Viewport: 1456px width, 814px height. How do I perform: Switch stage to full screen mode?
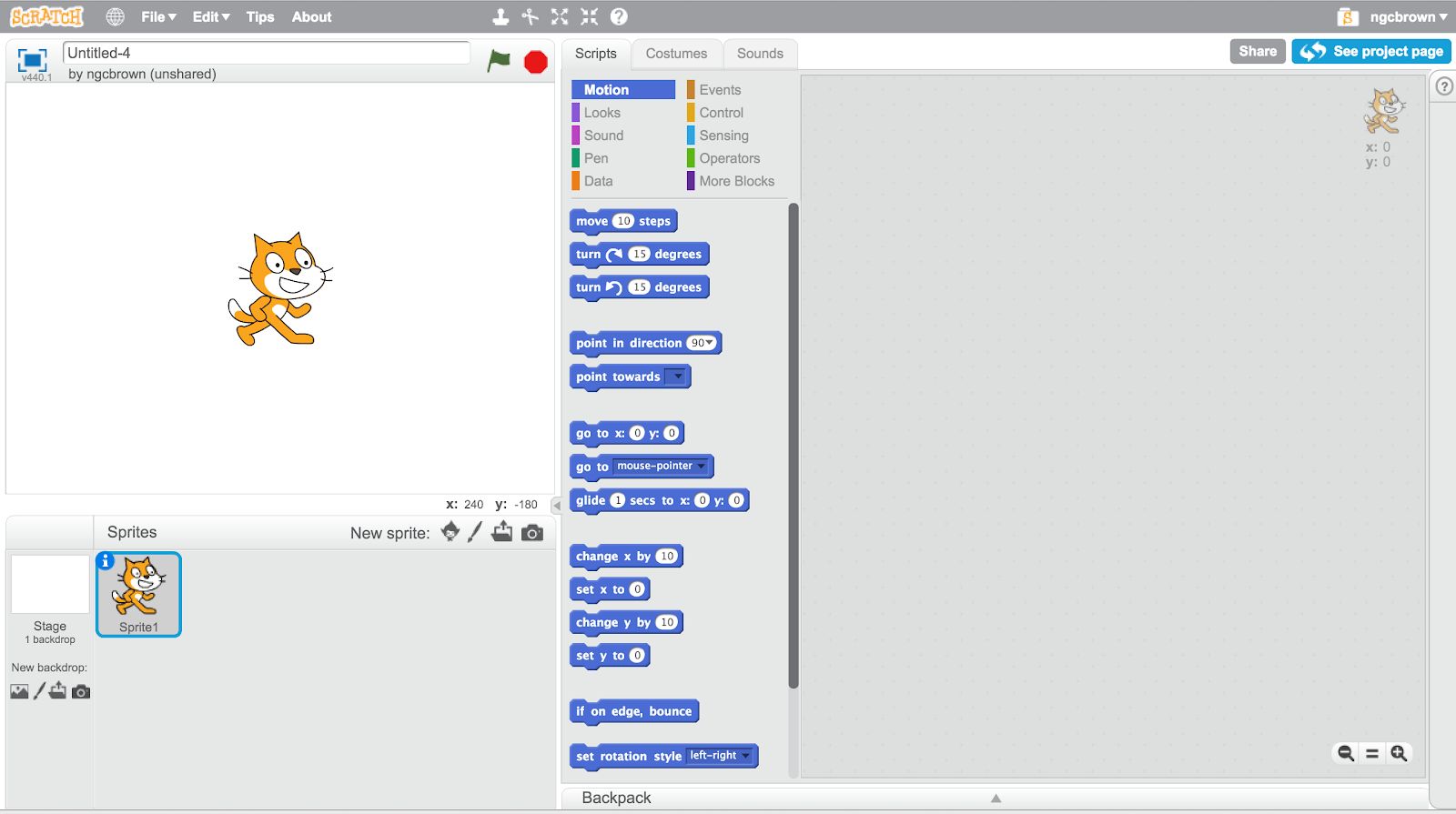[33, 60]
